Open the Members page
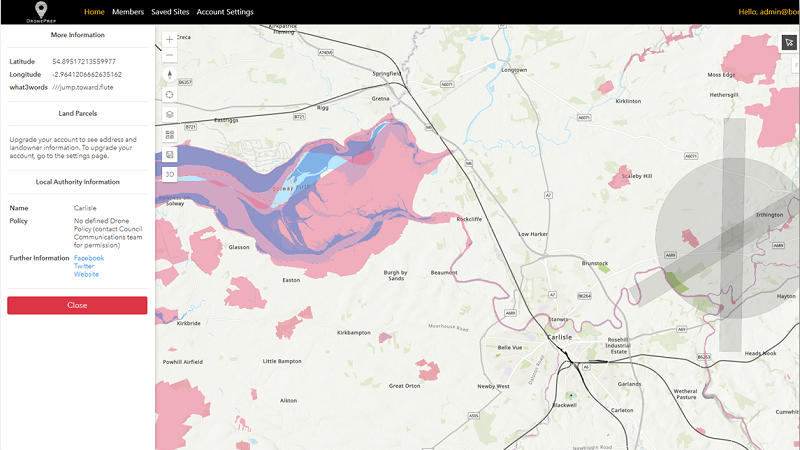The width and height of the screenshot is (800, 450). pyautogui.click(x=128, y=12)
